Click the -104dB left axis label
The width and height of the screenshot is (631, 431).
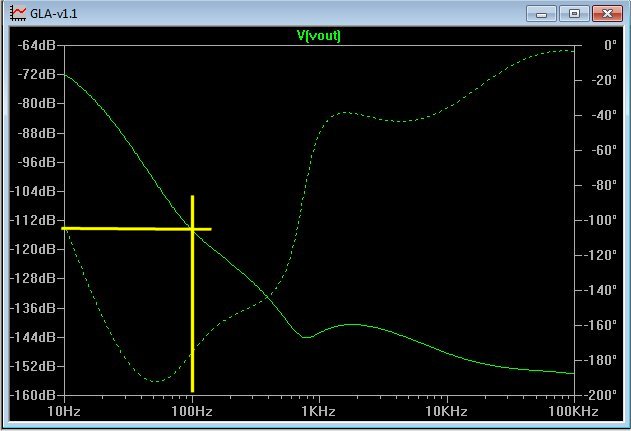(x=33, y=191)
